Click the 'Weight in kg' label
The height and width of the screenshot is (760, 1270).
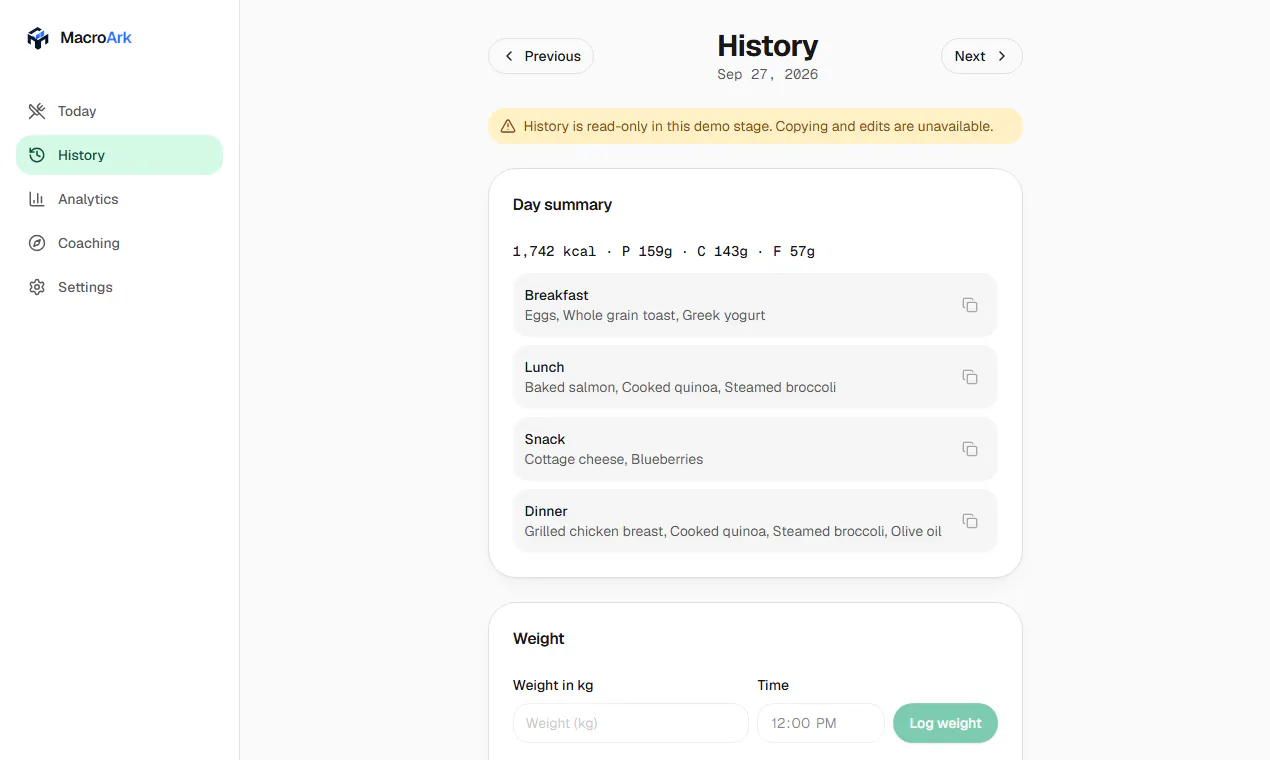click(x=553, y=685)
